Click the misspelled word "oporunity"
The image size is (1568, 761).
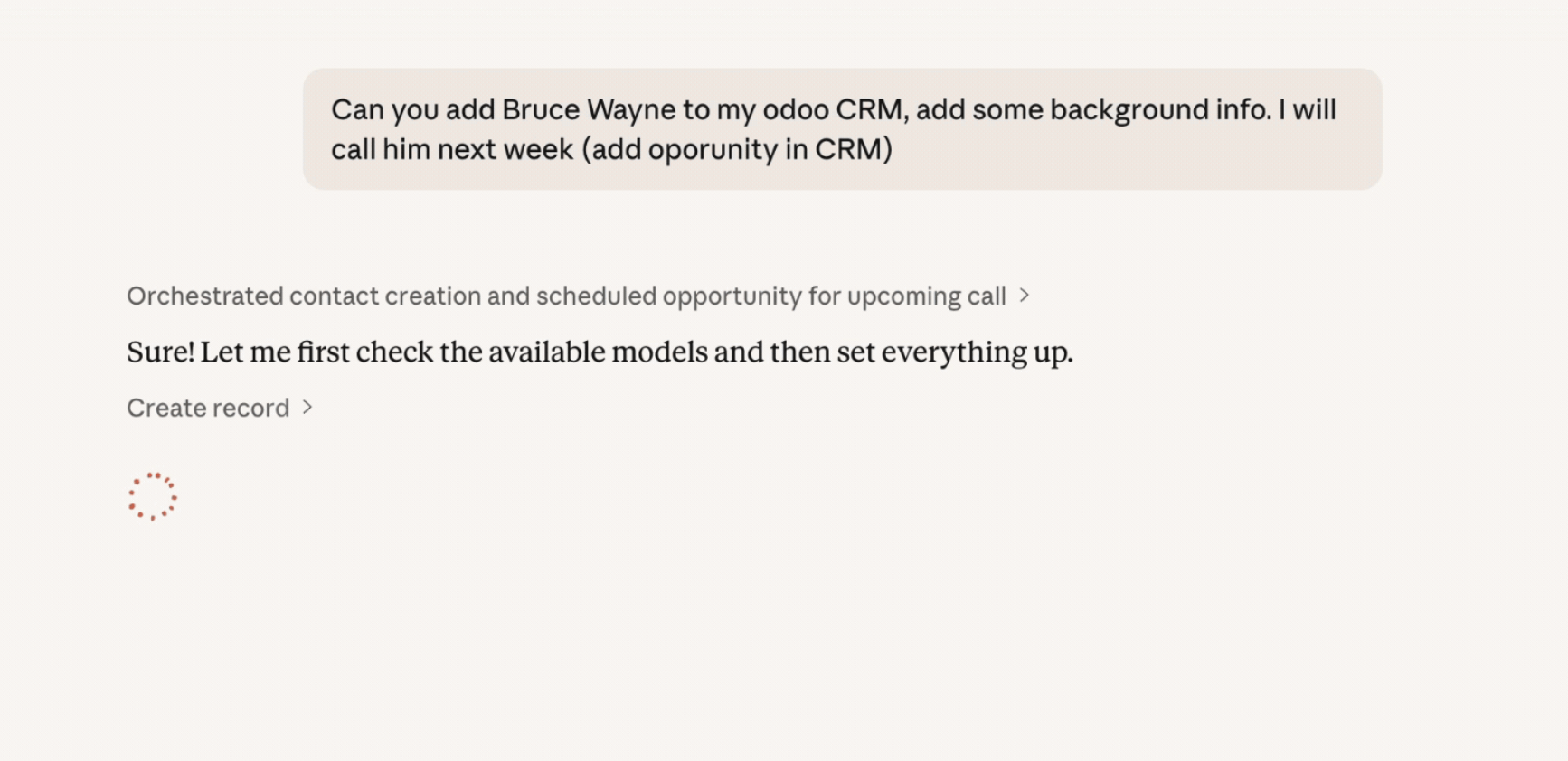tap(713, 149)
